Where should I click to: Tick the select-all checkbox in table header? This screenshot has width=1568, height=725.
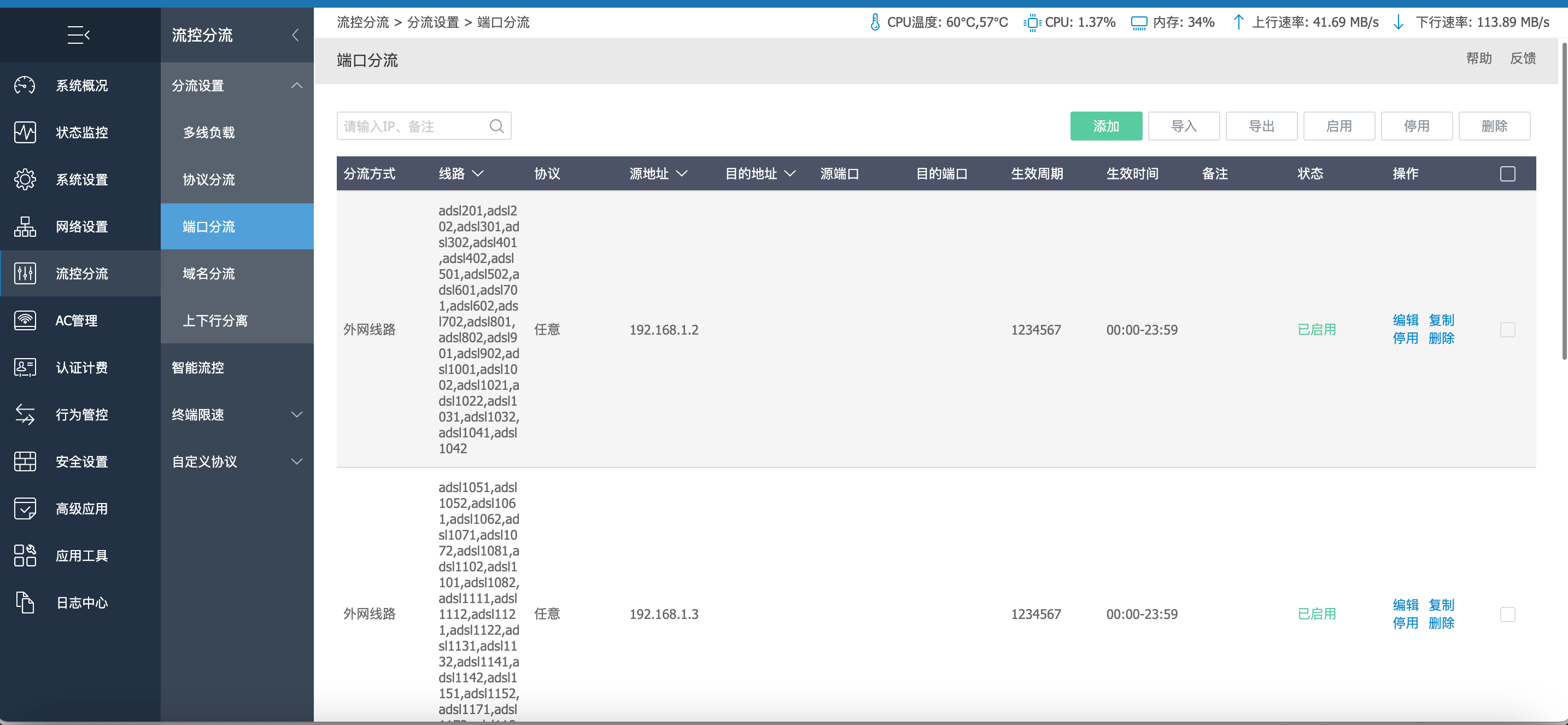tap(1507, 174)
